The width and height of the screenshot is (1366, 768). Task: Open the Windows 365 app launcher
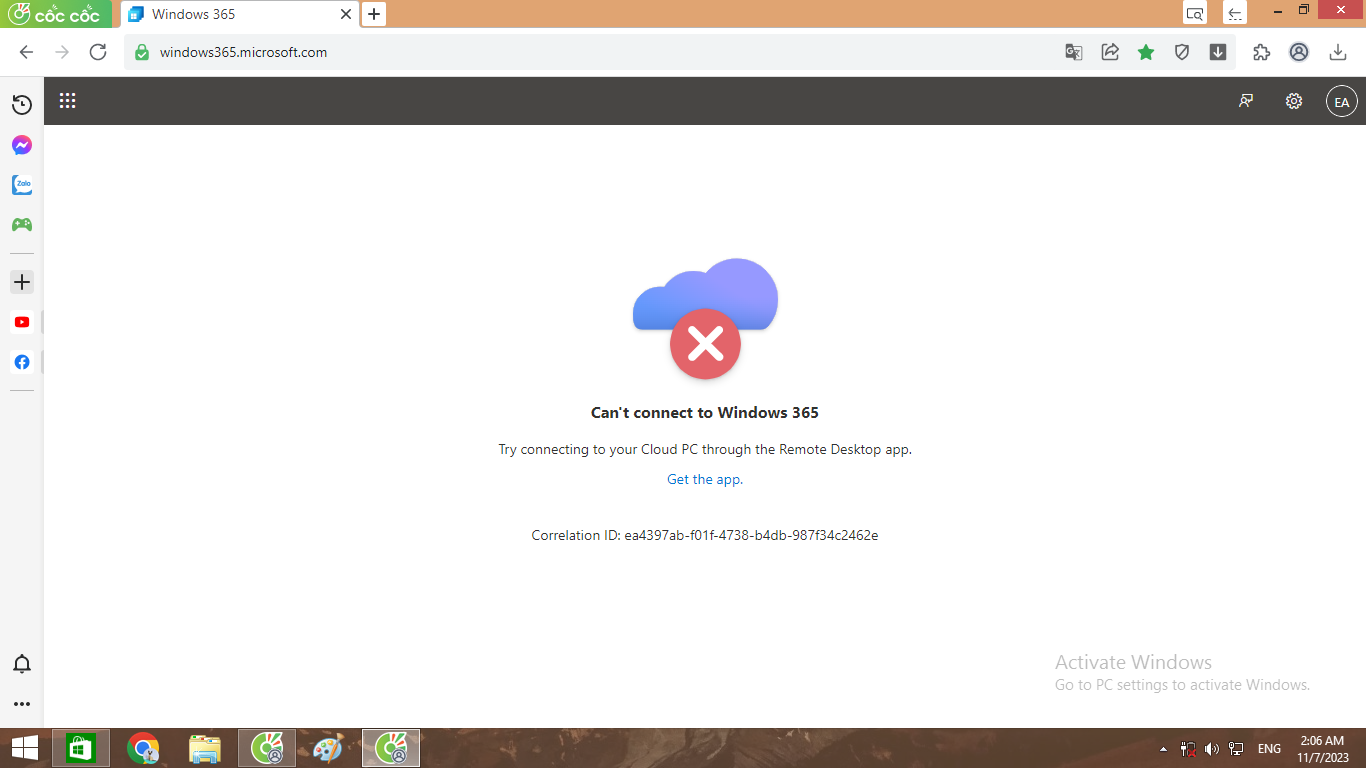pyautogui.click(x=68, y=100)
